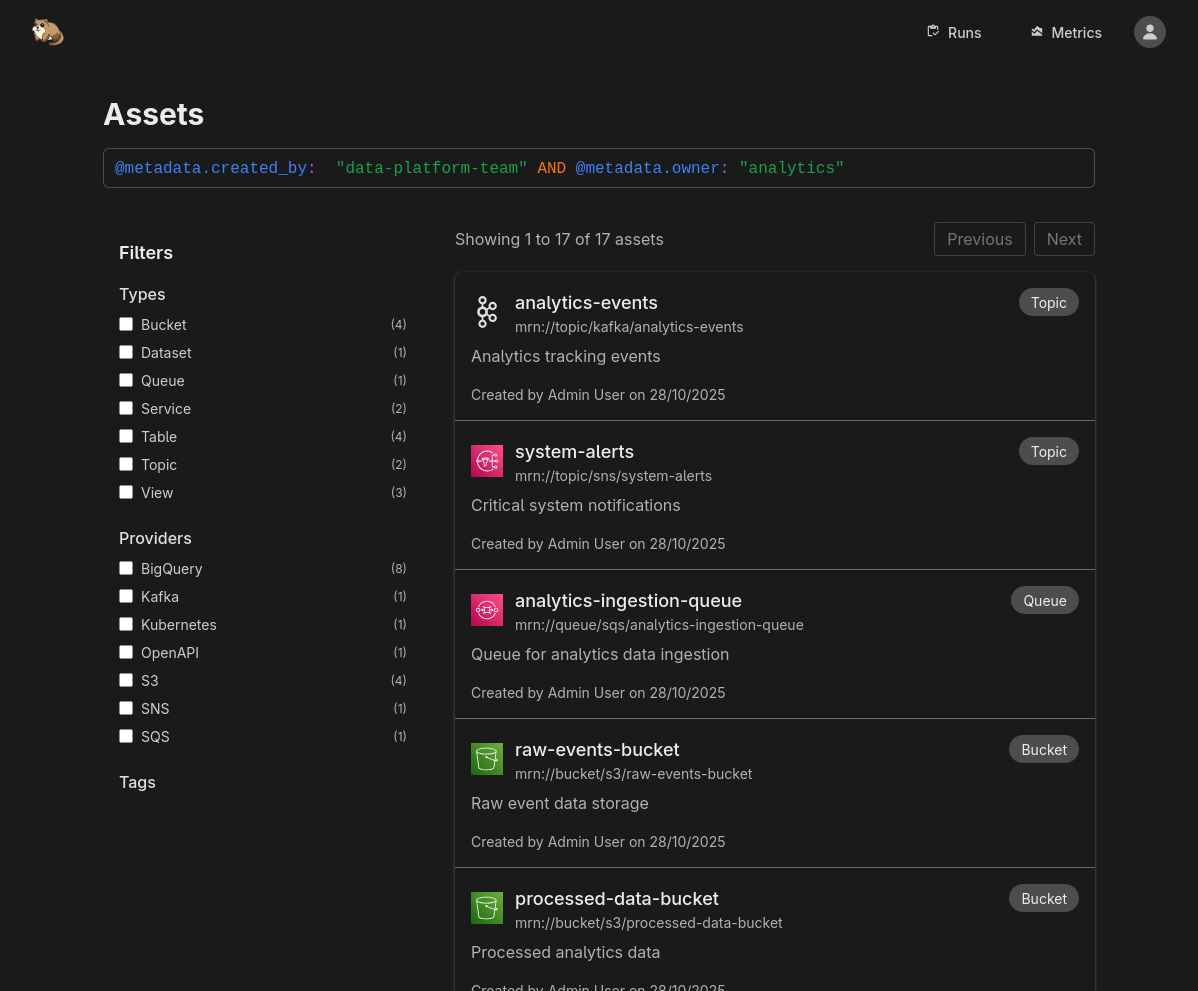Click the Previous pagination button
The height and width of the screenshot is (991, 1198).
979,238
